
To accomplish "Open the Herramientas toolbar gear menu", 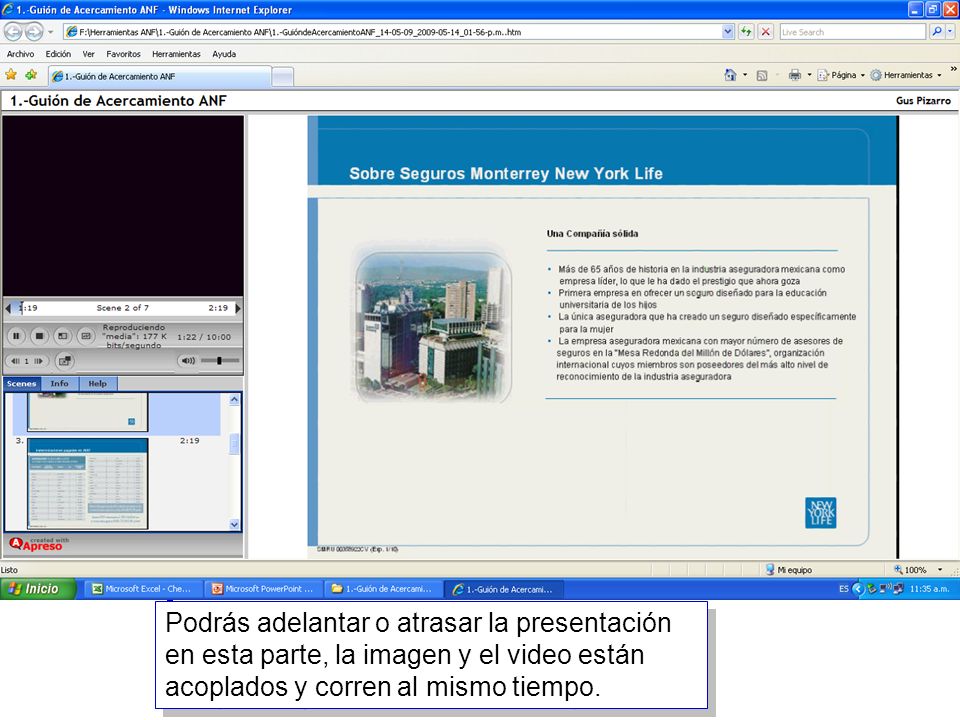I will (x=906, y=75).
